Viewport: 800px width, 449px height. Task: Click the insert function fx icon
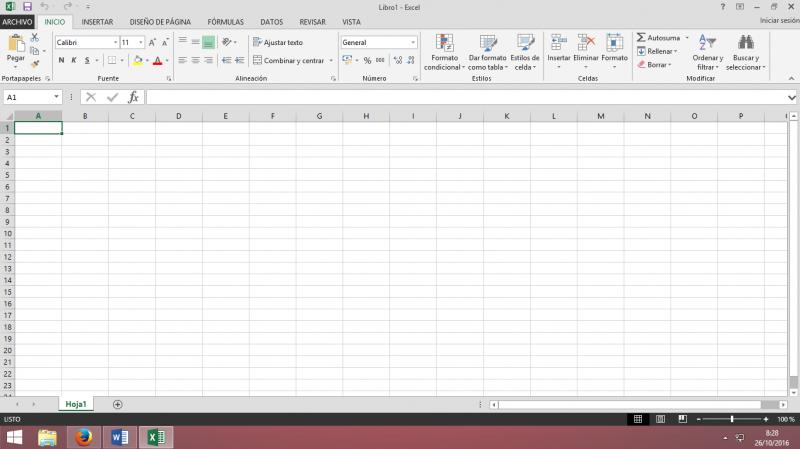point(133,97)
